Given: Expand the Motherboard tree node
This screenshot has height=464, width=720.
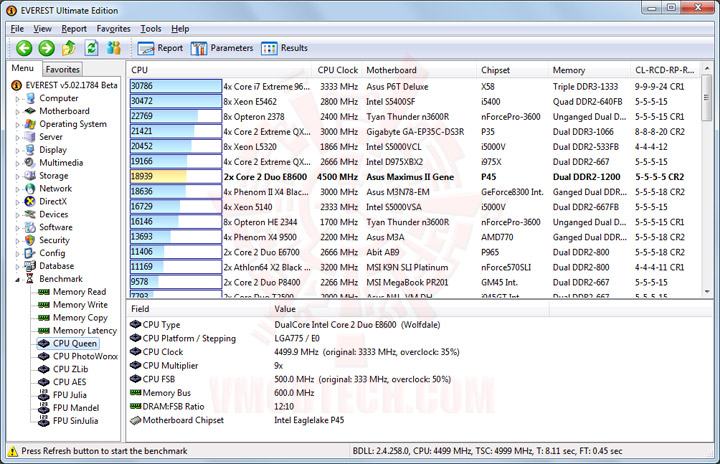Looking at the screenshot, I should [x=17, y=112].
